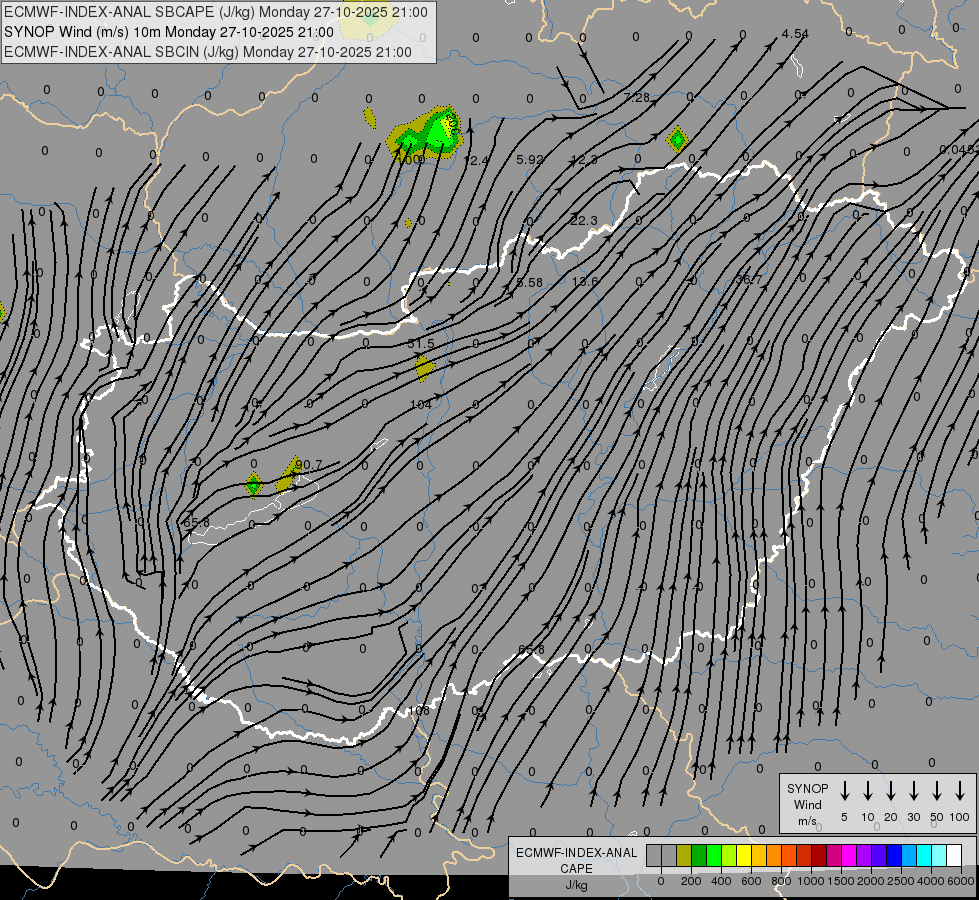
Task: Click the 51.5 value on the map
Action: point(421,344)
